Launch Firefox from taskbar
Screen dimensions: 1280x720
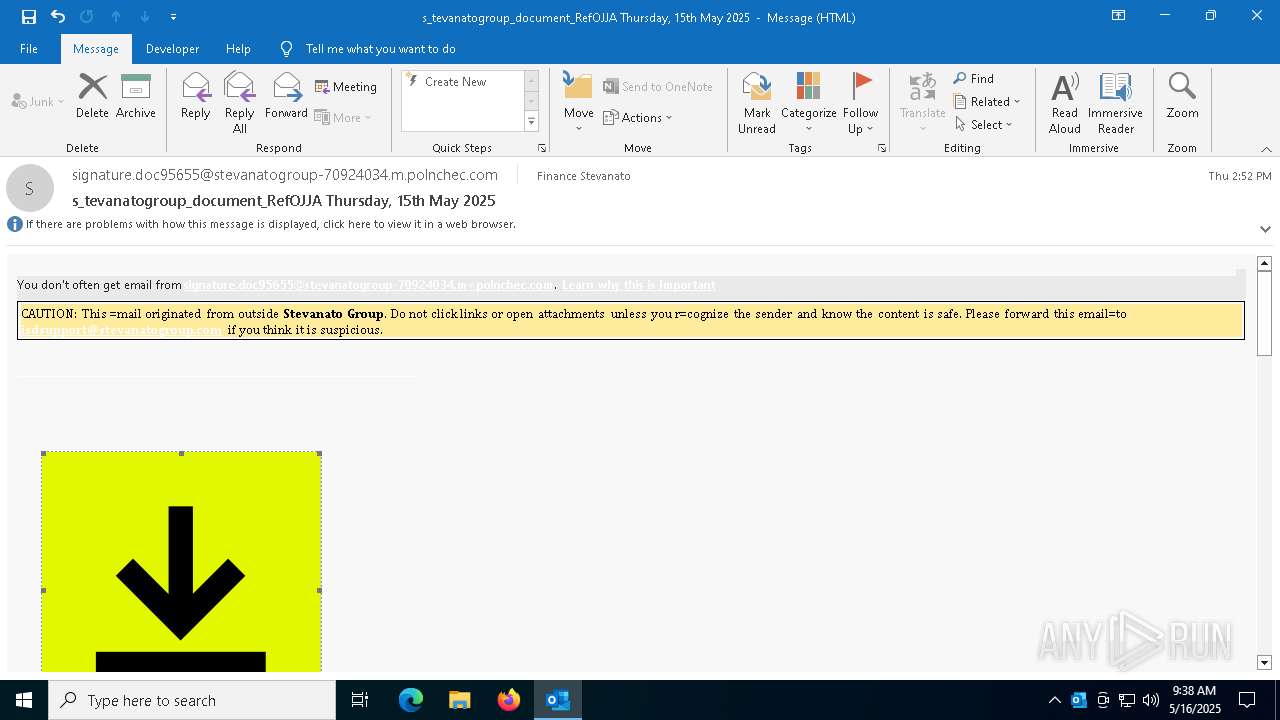[x=509, y=700]
